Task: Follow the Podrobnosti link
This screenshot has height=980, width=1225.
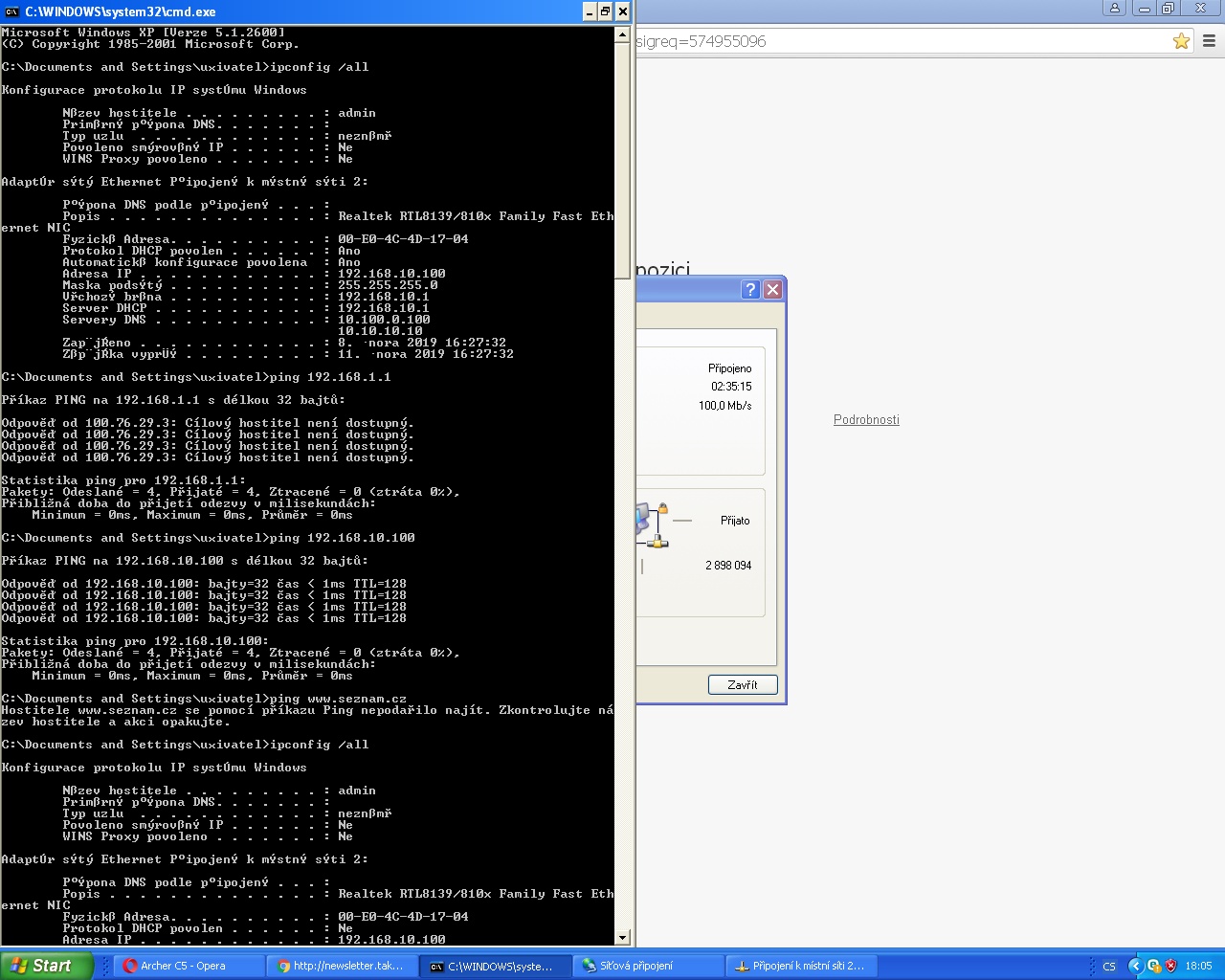Action: [x=866, y=419]
